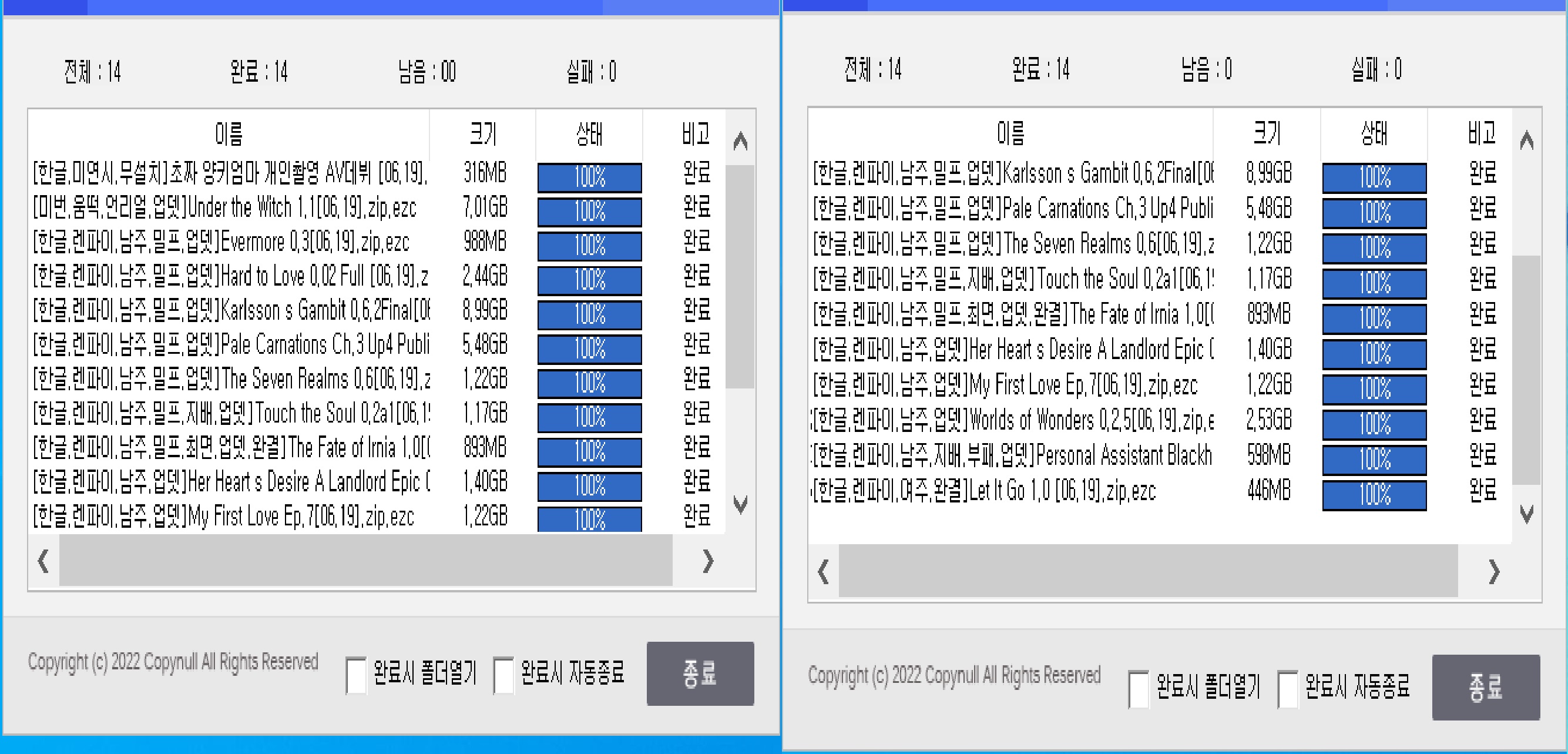1568x754 pixels.
Task: Click 100% progress bar of Under the Witch
Action: (589, 212)
